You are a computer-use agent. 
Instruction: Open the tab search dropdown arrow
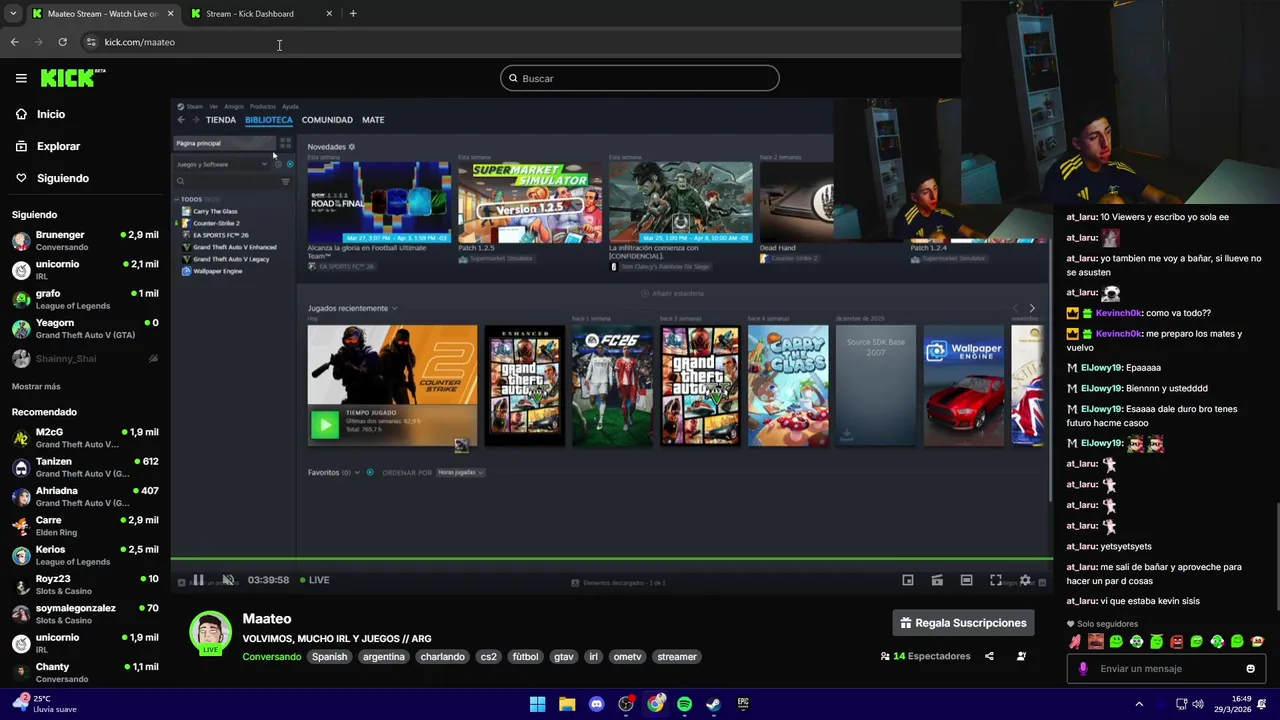point(13,13)
